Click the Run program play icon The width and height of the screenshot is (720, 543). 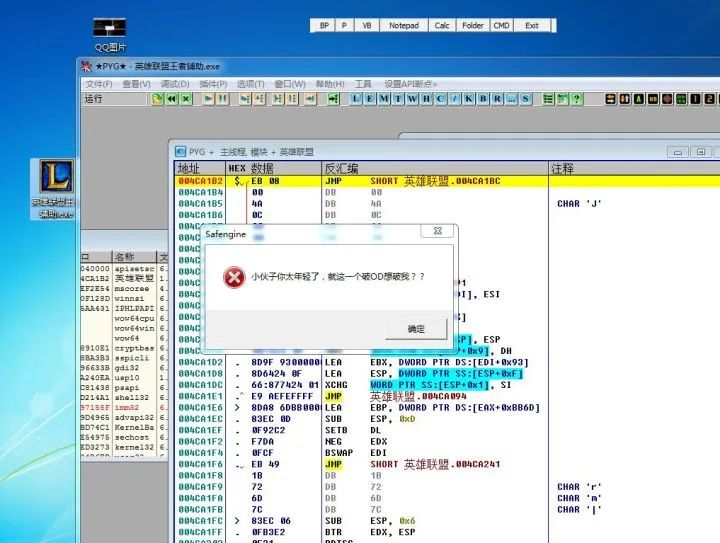[208, 99]
